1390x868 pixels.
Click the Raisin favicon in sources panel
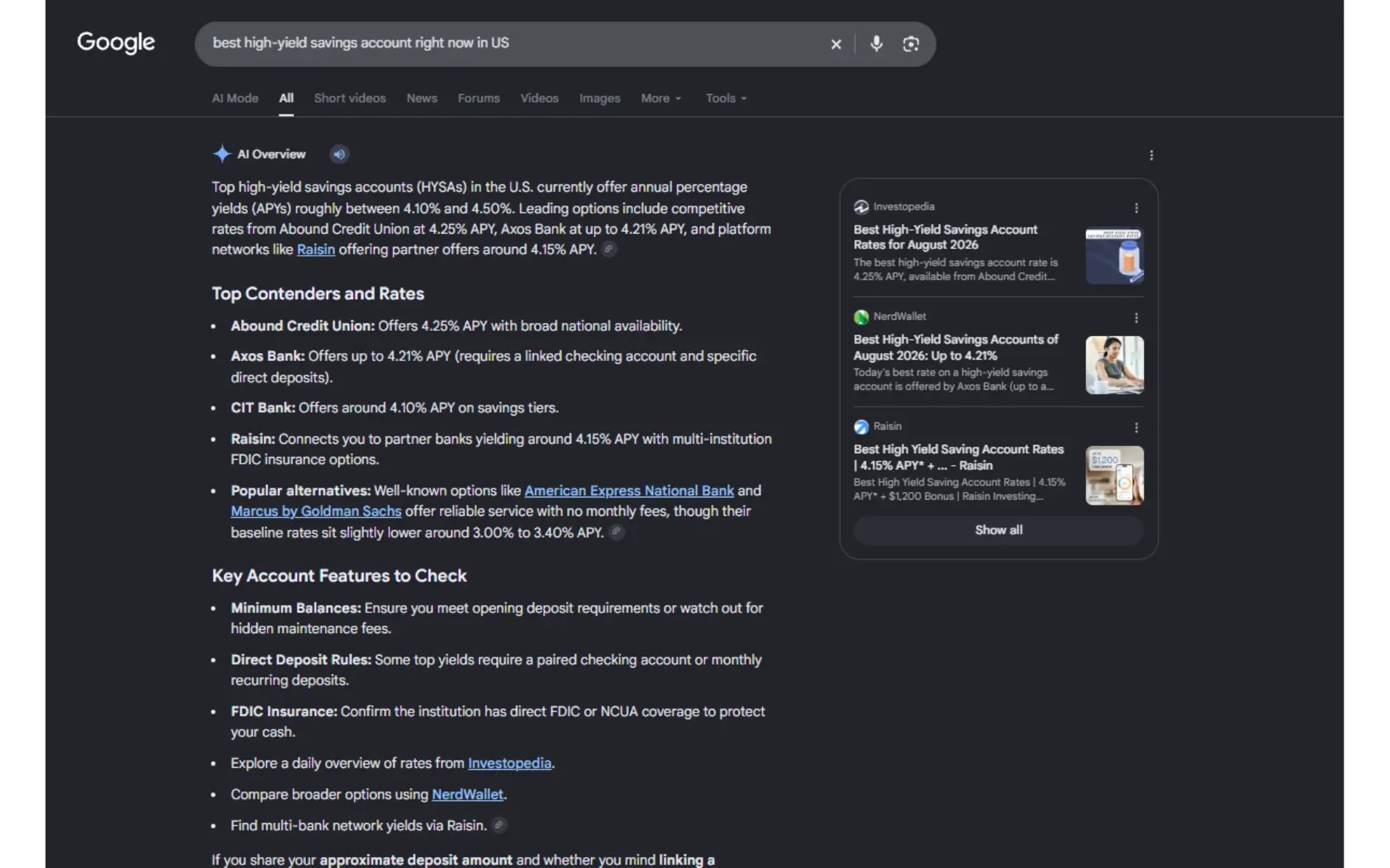point(861,427)
